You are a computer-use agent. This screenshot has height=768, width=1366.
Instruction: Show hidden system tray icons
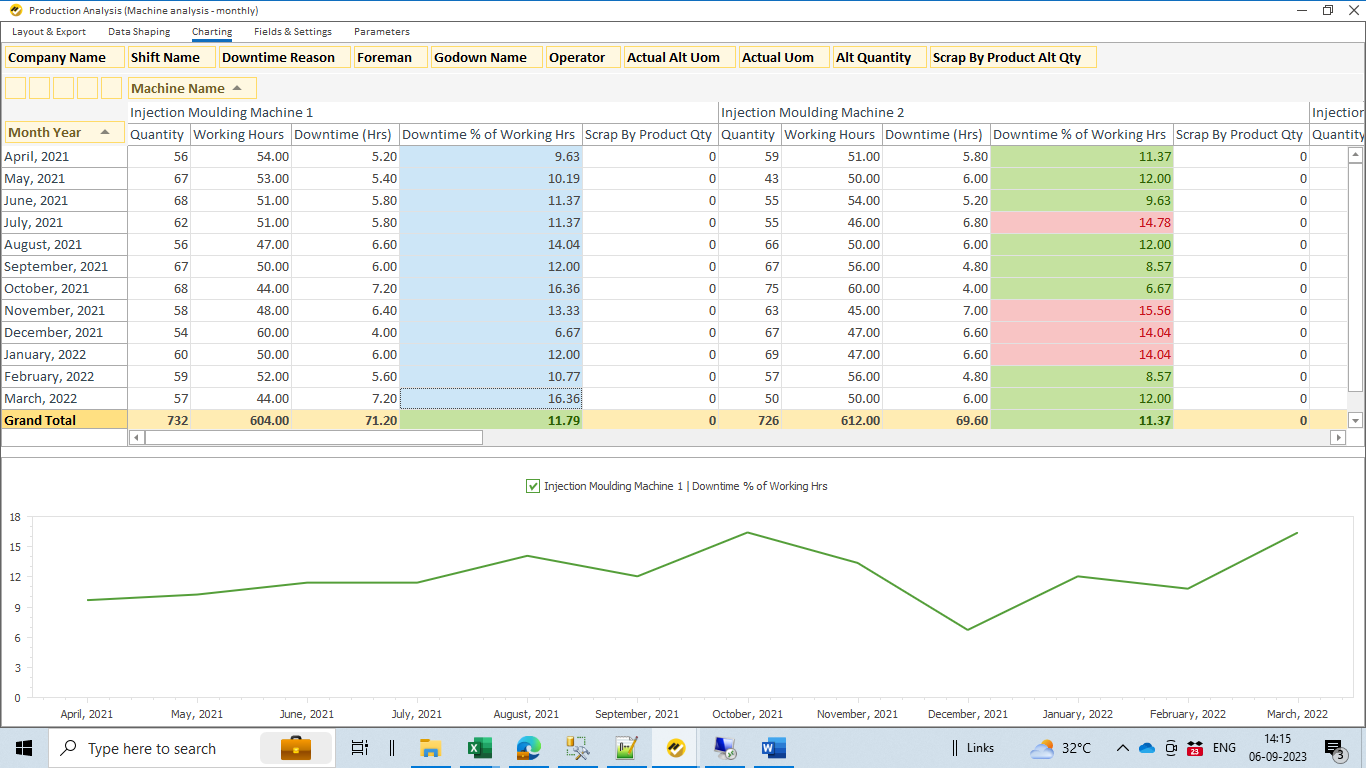point(1122,748)
